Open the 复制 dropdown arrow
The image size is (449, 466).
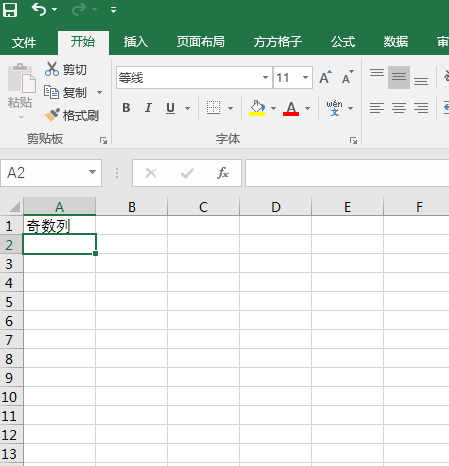click(x=100, y=92)
